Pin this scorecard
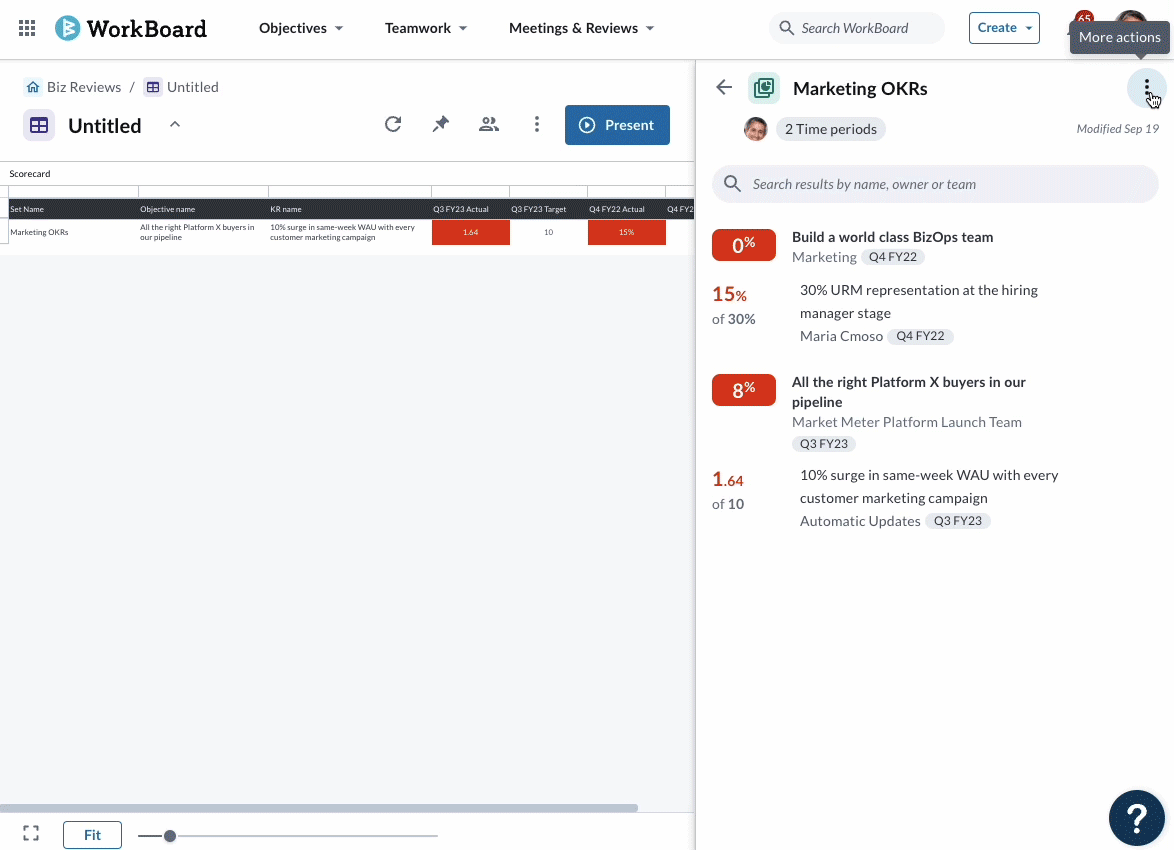1174x850 pixels. pos(441,124)
